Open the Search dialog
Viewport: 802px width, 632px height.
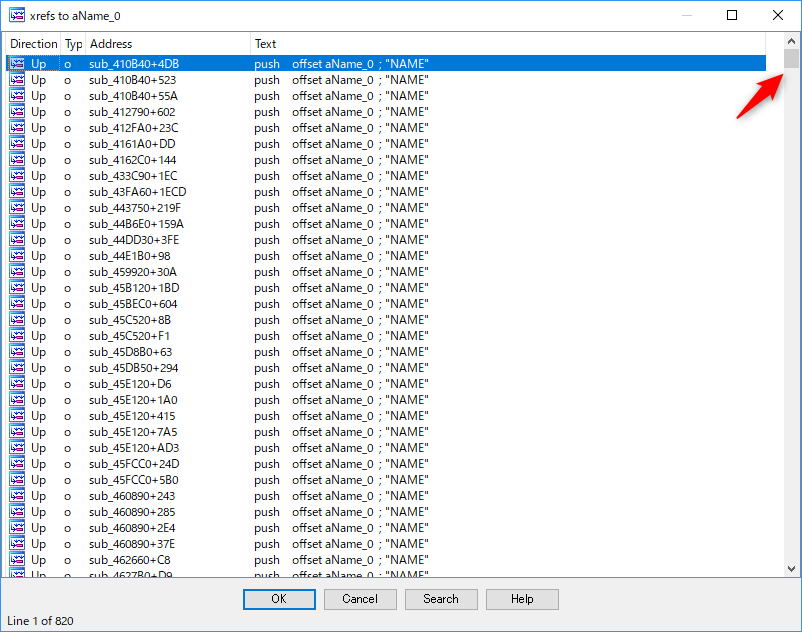pos(441,599)
